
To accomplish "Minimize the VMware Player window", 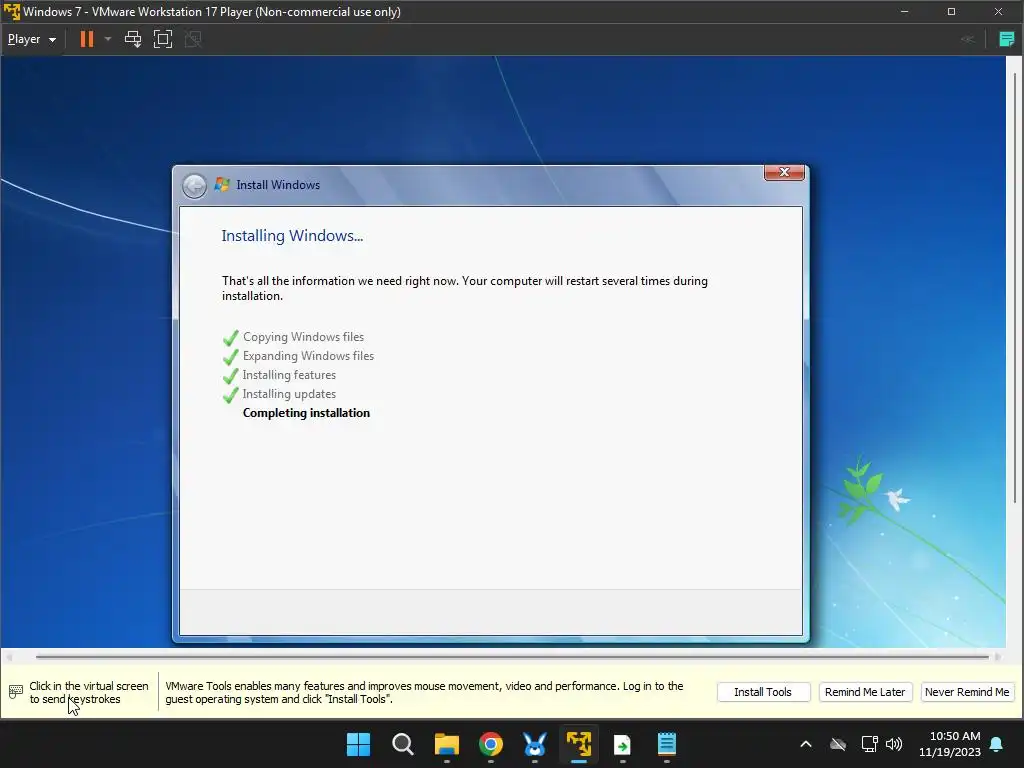I will click(904, 12).
